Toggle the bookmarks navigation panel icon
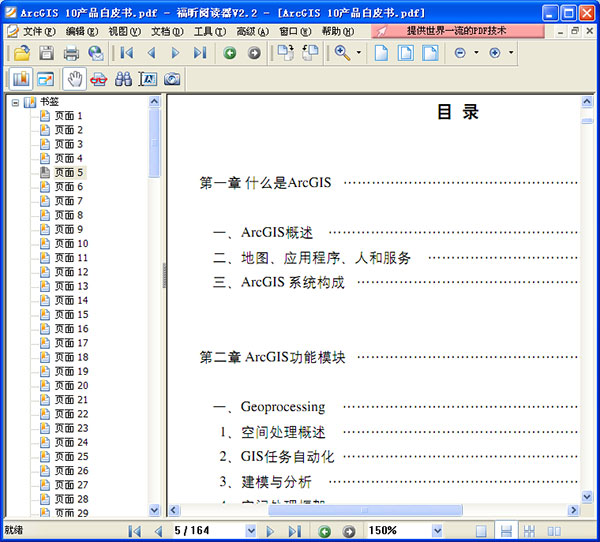 (21, 79)
